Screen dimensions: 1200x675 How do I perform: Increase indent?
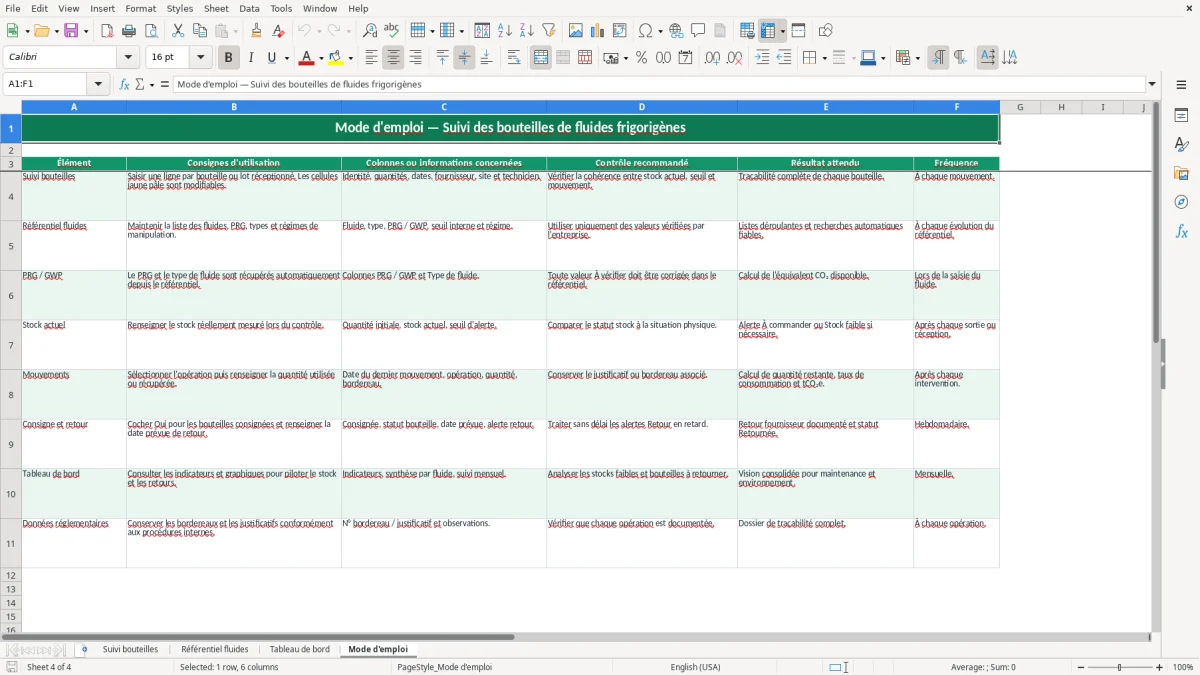pos(762,58)
